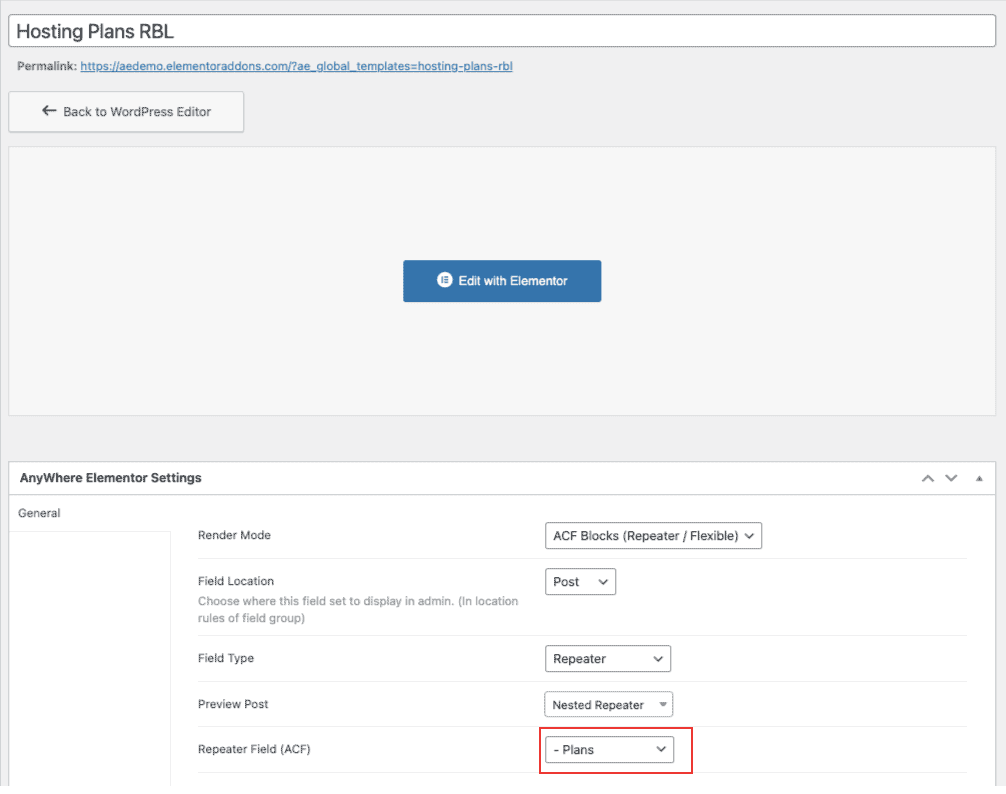Open the Repeater Field (ACF) Plans dropdown
Screen dimensions: 1006x794
[x=610, y=750]
